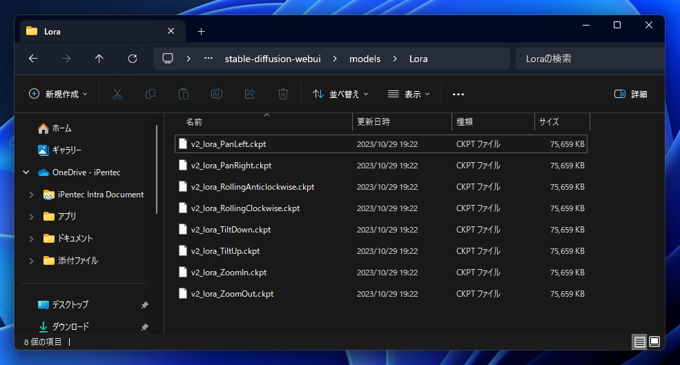The width and height of the screenshot is (680, 365).
Task: Select file v2_lora_ZoomIn.ckpt
Action: pos(381,272)
